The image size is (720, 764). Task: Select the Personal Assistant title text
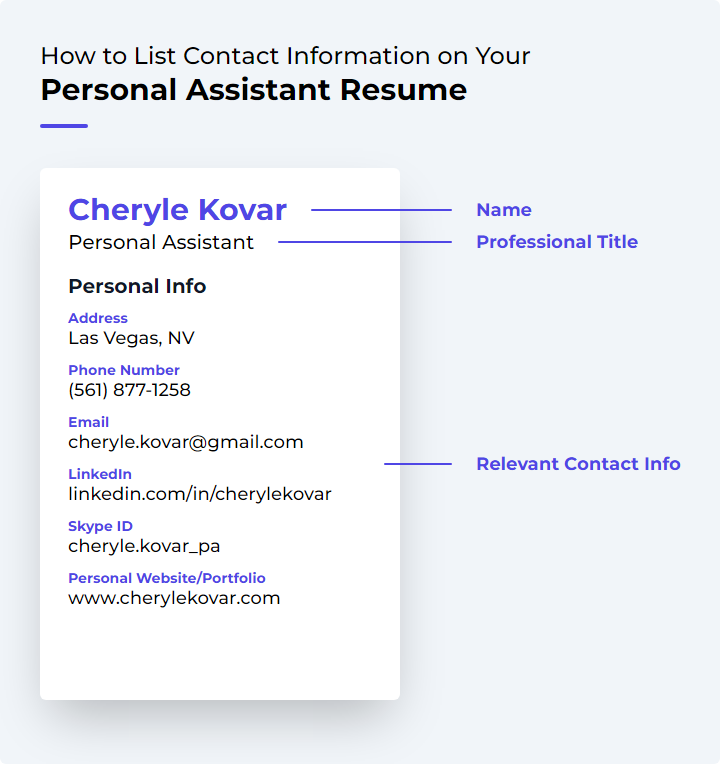click(x=161, y=242)
